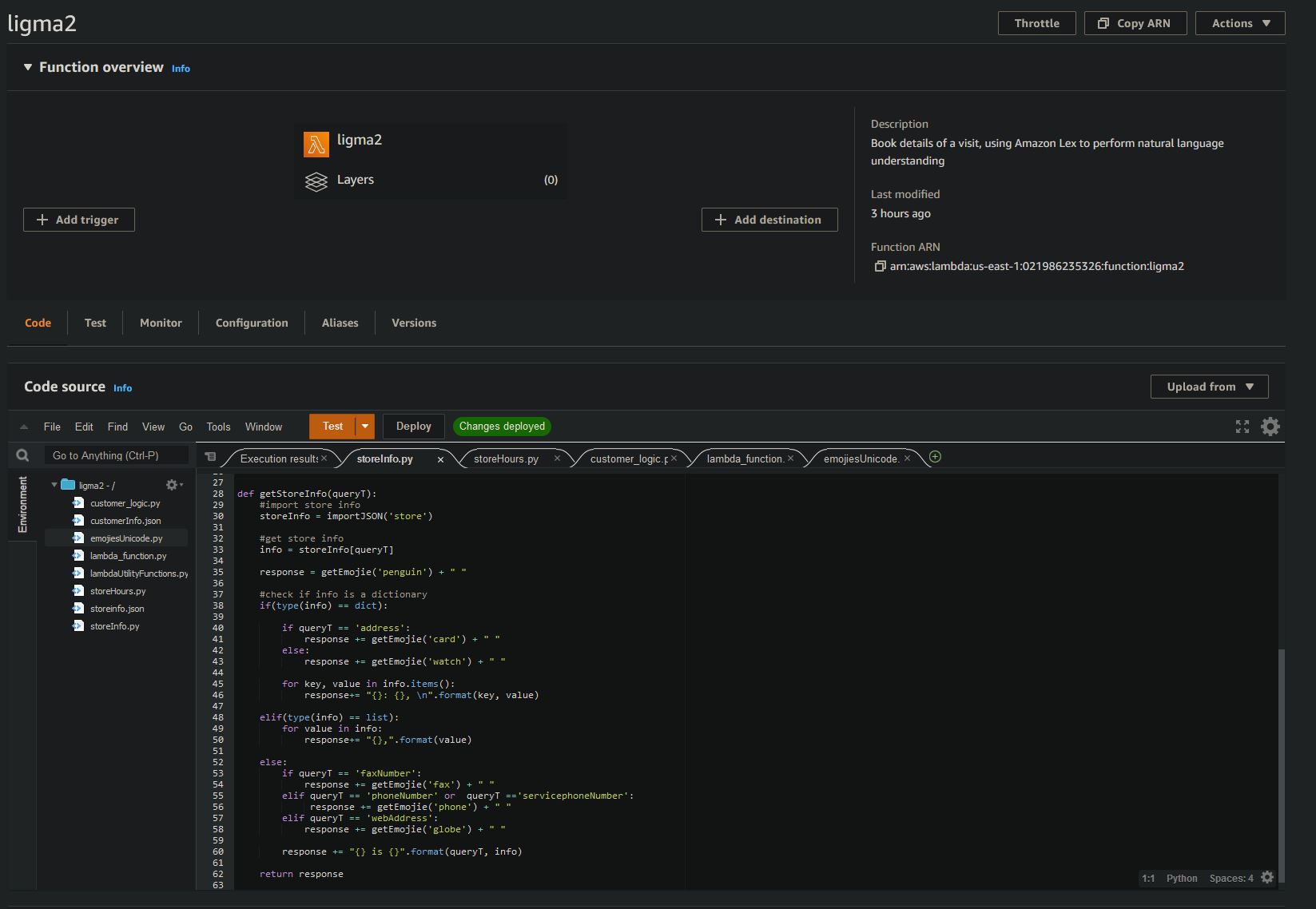Open the Versions tab
1316x909 pixels.
[x=414, y=323]
